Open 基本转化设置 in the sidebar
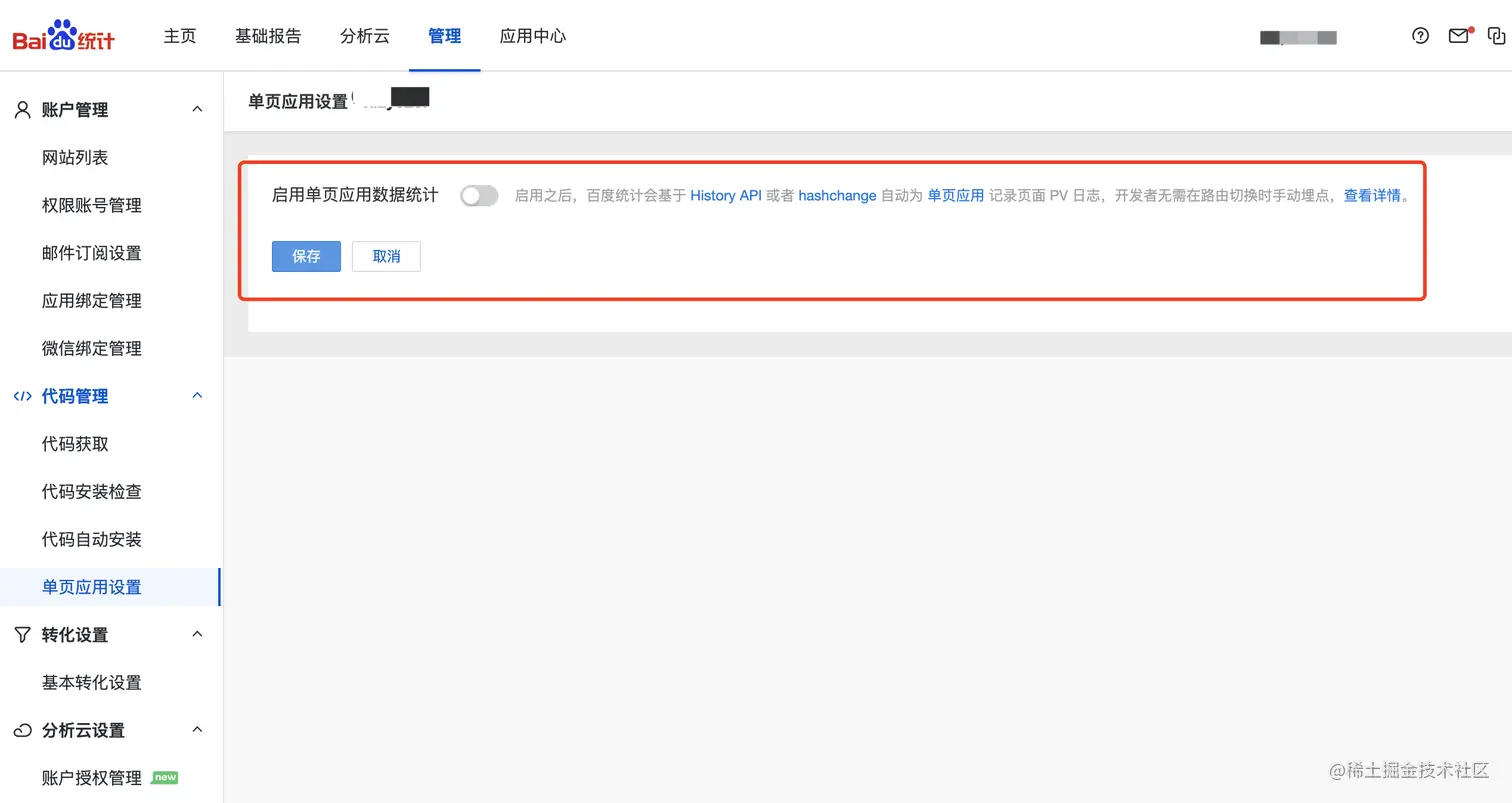The image size is (1512, 803). point(92,682)
